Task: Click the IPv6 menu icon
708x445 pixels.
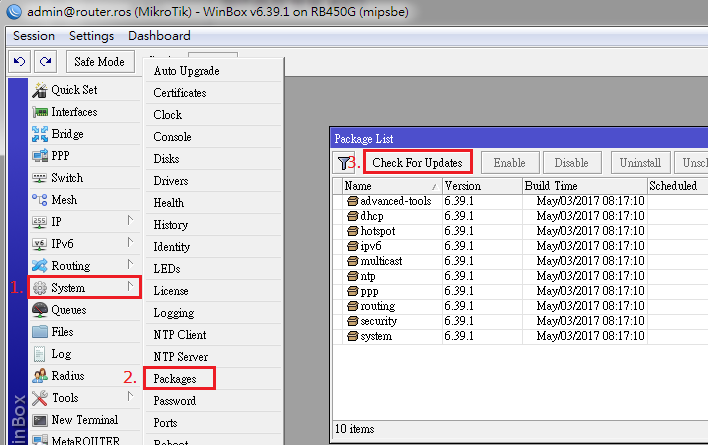Action: coord(40,244)
